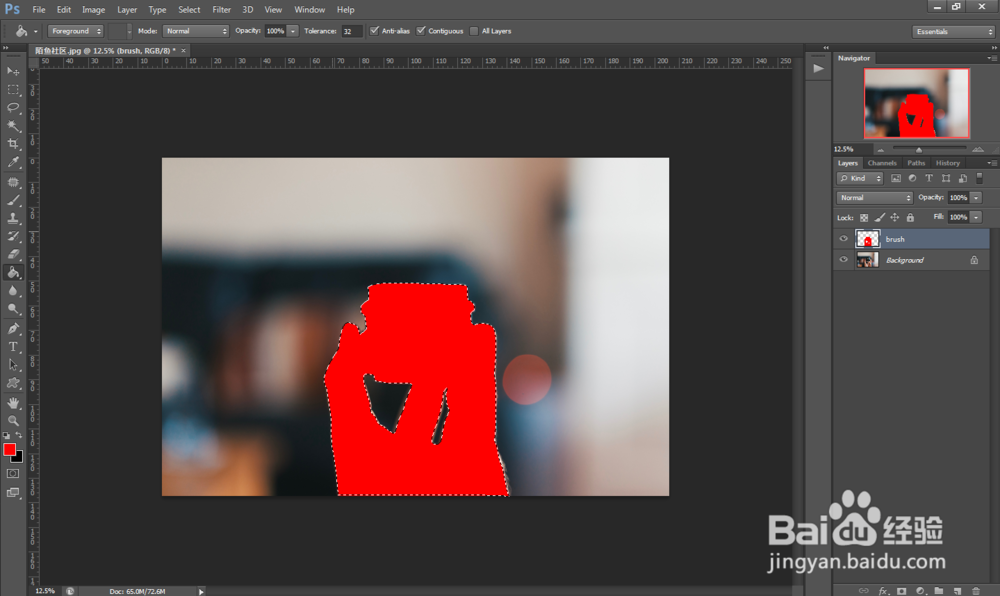Select the Blur tool
This screenshot has height=596, width=1000.
click(x=13, y=291)
